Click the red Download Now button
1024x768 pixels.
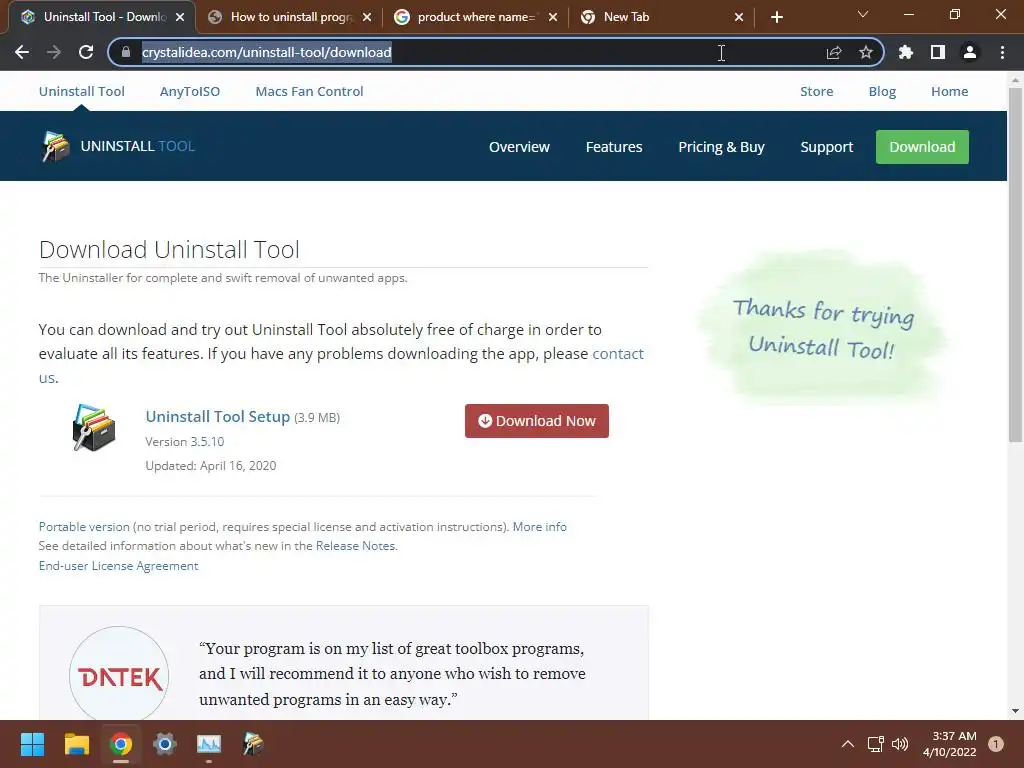click(x=537, y=421)
